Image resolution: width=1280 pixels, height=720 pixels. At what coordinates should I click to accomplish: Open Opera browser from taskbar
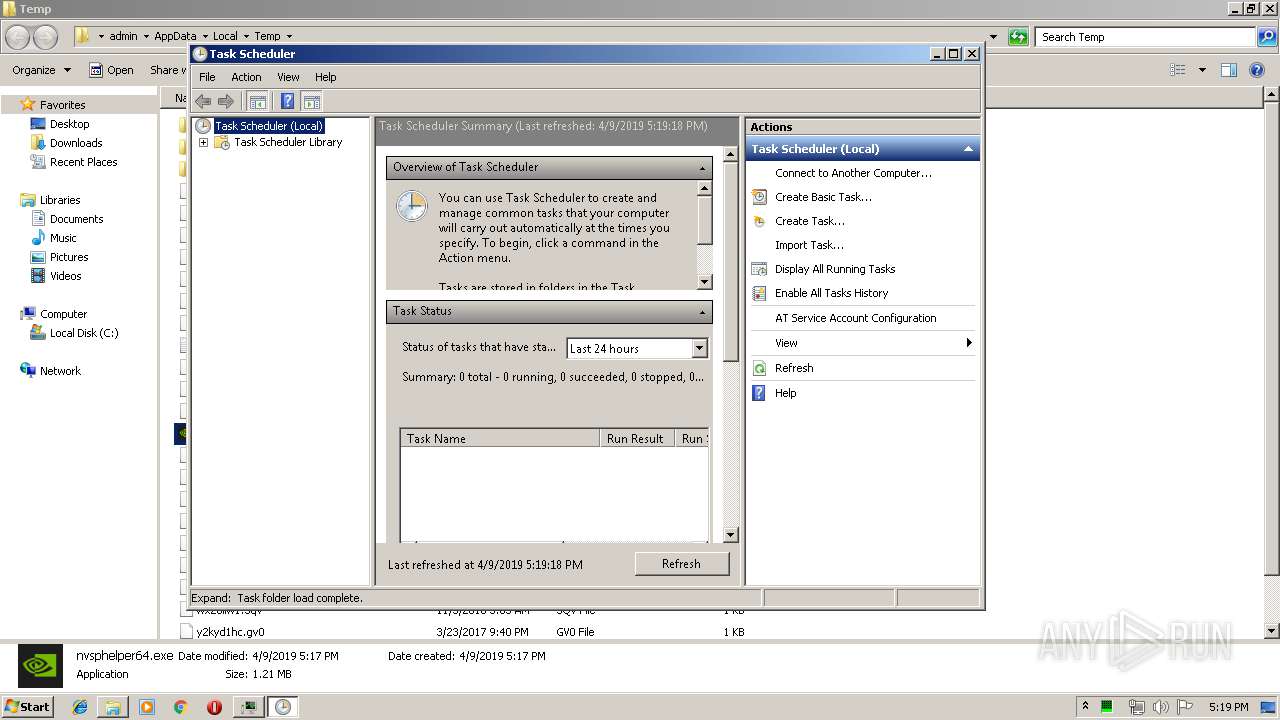coord(214,707)
